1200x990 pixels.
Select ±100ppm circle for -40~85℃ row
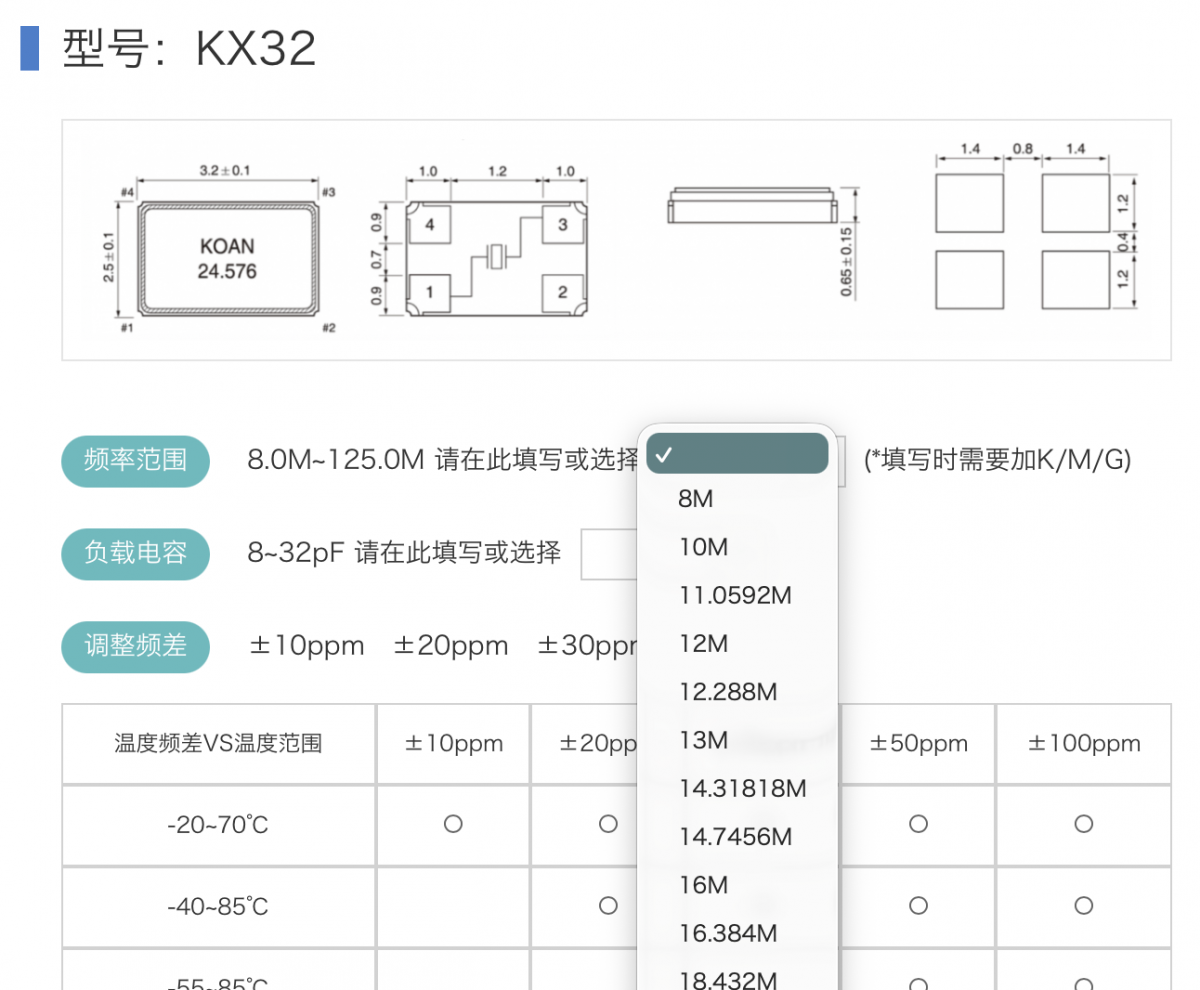point(1083,906)
